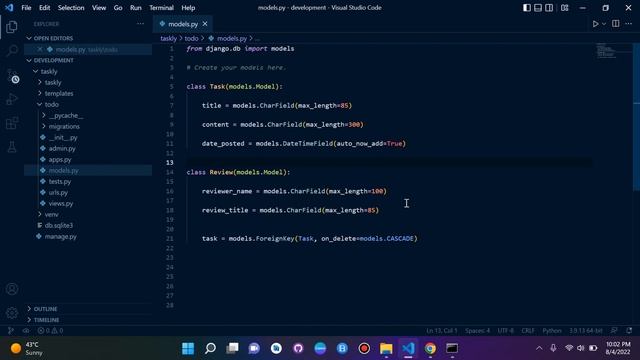Click Ln 13, Col 1 status entry
The height and width of the screenshot is (360, 640).
tap(442, 331)
